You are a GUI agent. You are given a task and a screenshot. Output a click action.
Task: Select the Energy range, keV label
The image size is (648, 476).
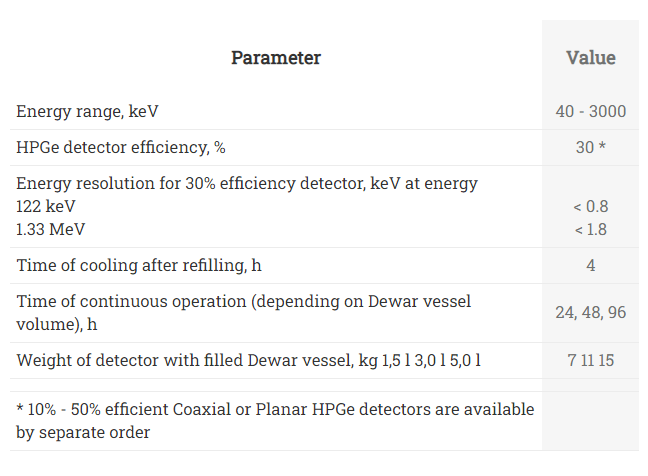click(x=87, y=112)
